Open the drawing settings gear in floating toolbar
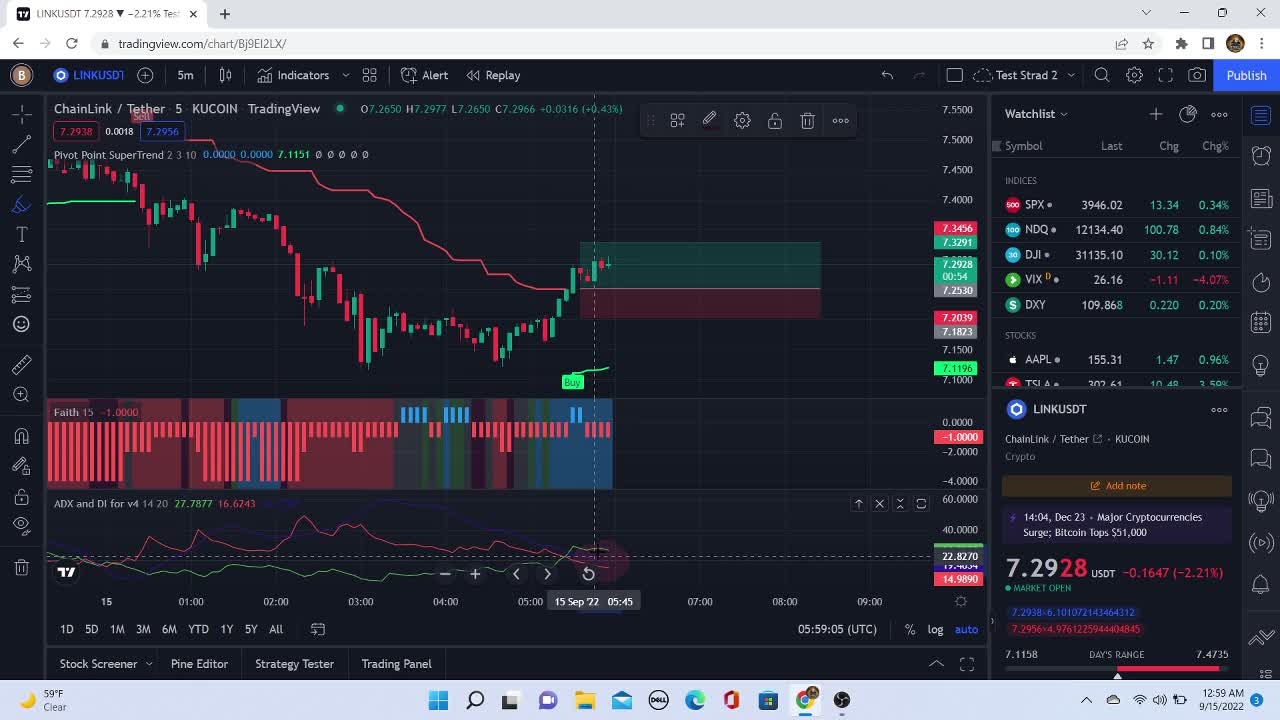This screenshot has height=720, width=1280. [742, 120]
